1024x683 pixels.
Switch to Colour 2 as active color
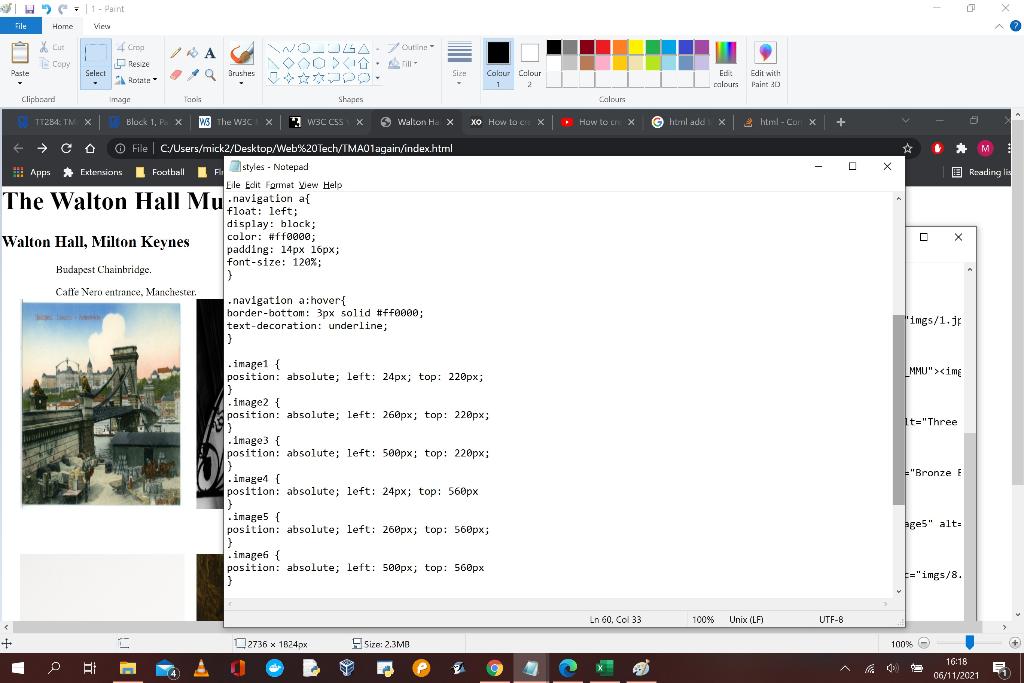click(528, 60)
